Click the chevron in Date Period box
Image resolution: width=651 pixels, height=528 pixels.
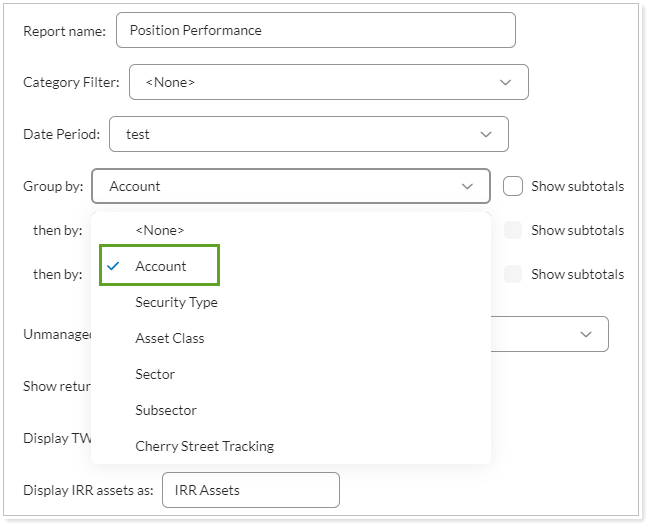coord(486,134)
